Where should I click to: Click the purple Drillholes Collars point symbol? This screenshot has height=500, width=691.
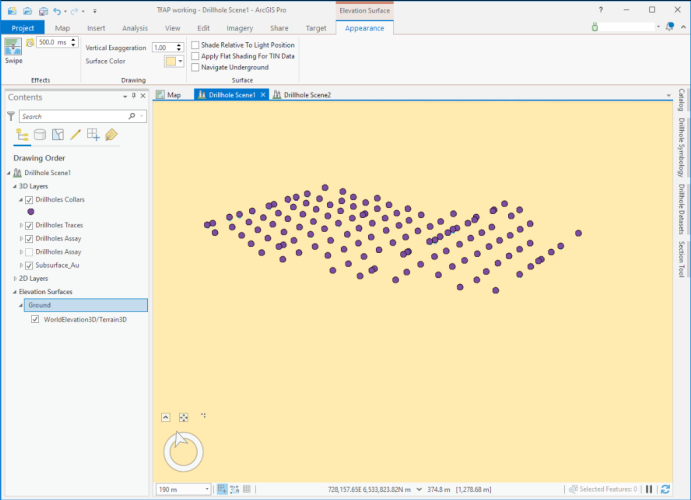[x=31, y=212]
